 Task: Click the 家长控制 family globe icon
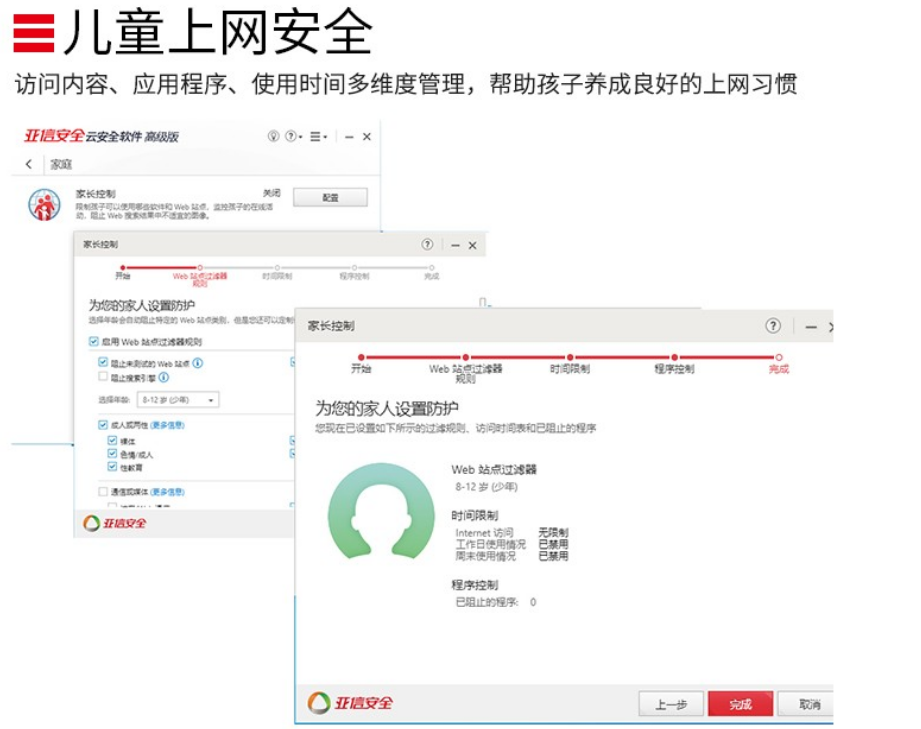tap(45, 204)
